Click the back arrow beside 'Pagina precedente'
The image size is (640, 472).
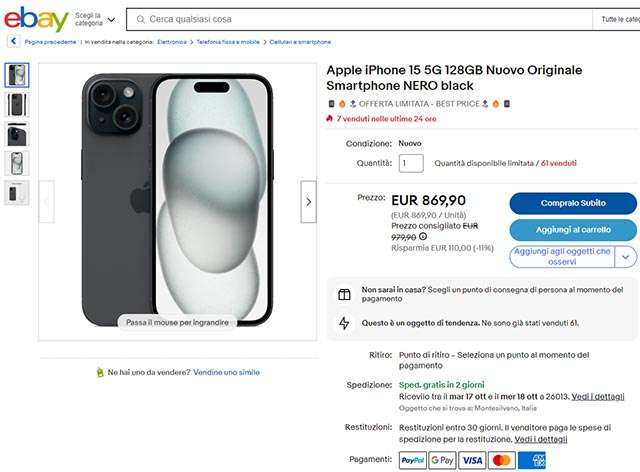click(x=13, y=42)
